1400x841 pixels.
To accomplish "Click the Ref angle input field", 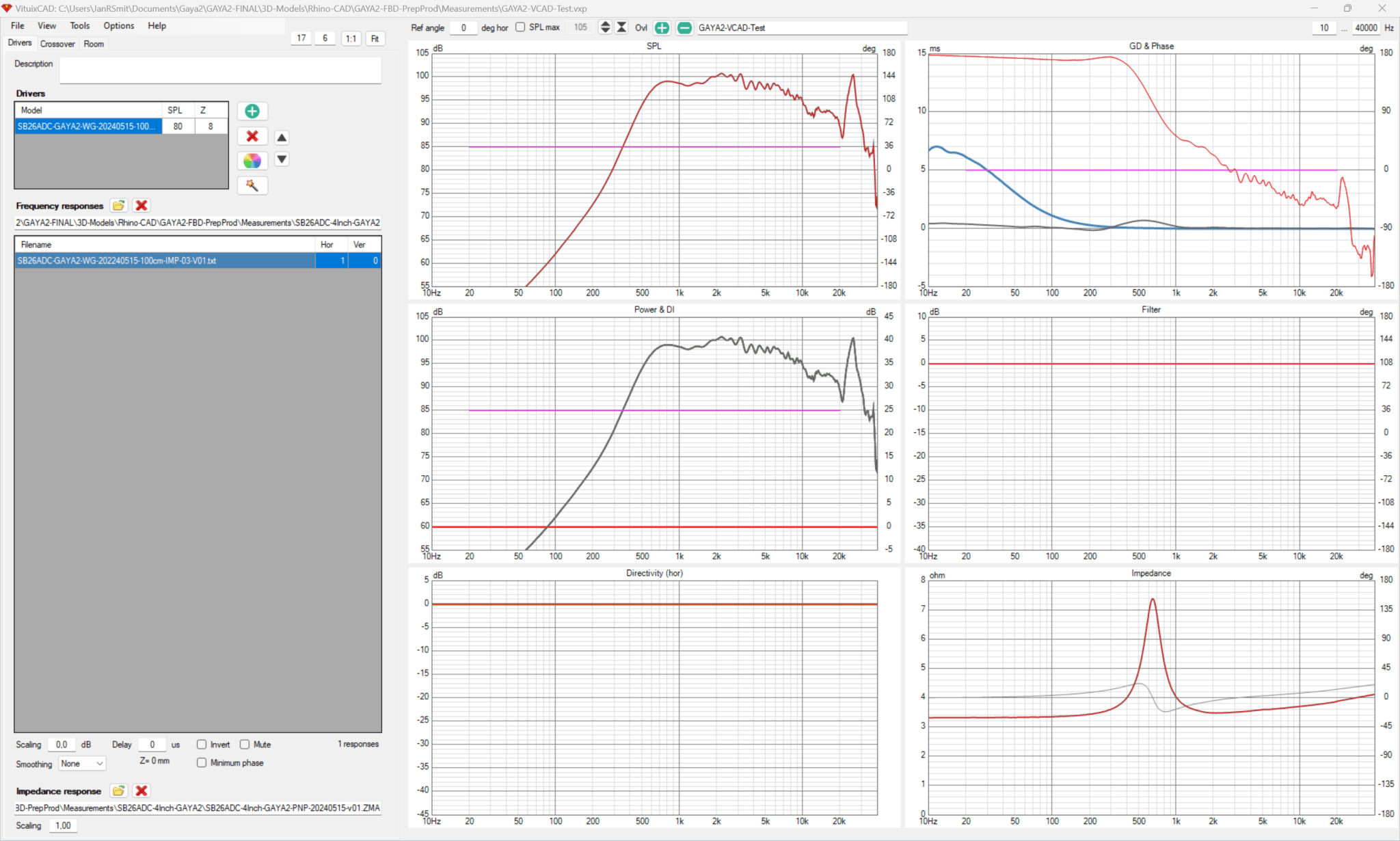I will [x=463, y=27].
